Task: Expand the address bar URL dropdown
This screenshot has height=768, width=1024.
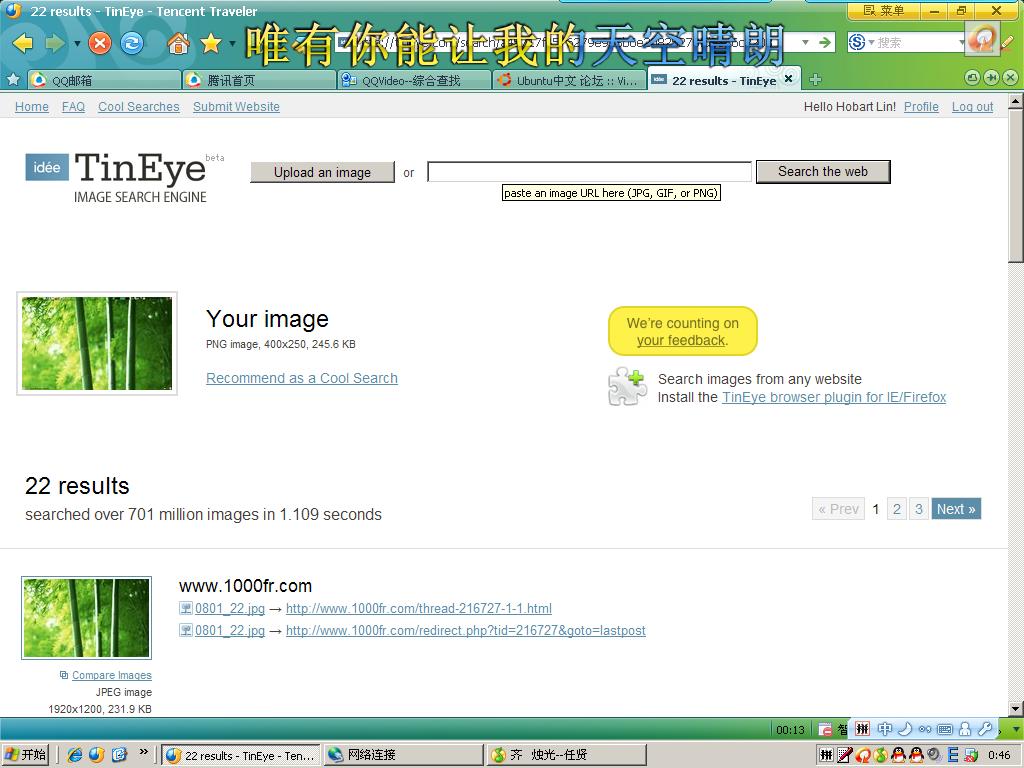Action: [x=806, y=42]
